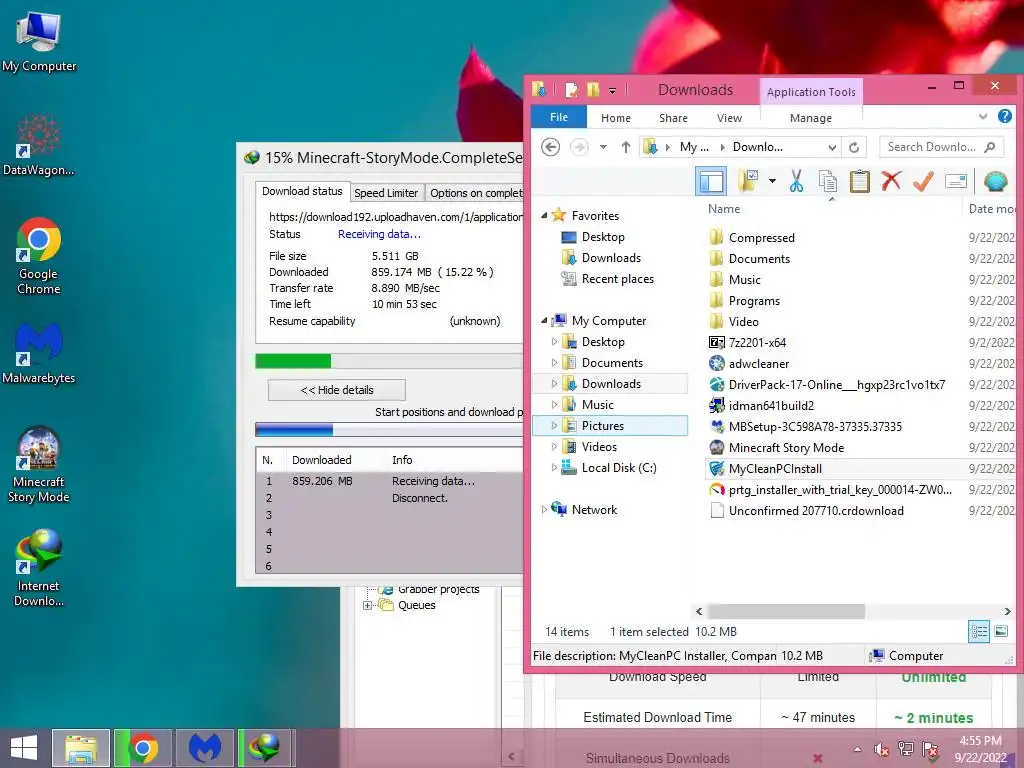Open the address bar history dropdown
The height and width of the screenshot is (768, 1024).
coord(832,148)
